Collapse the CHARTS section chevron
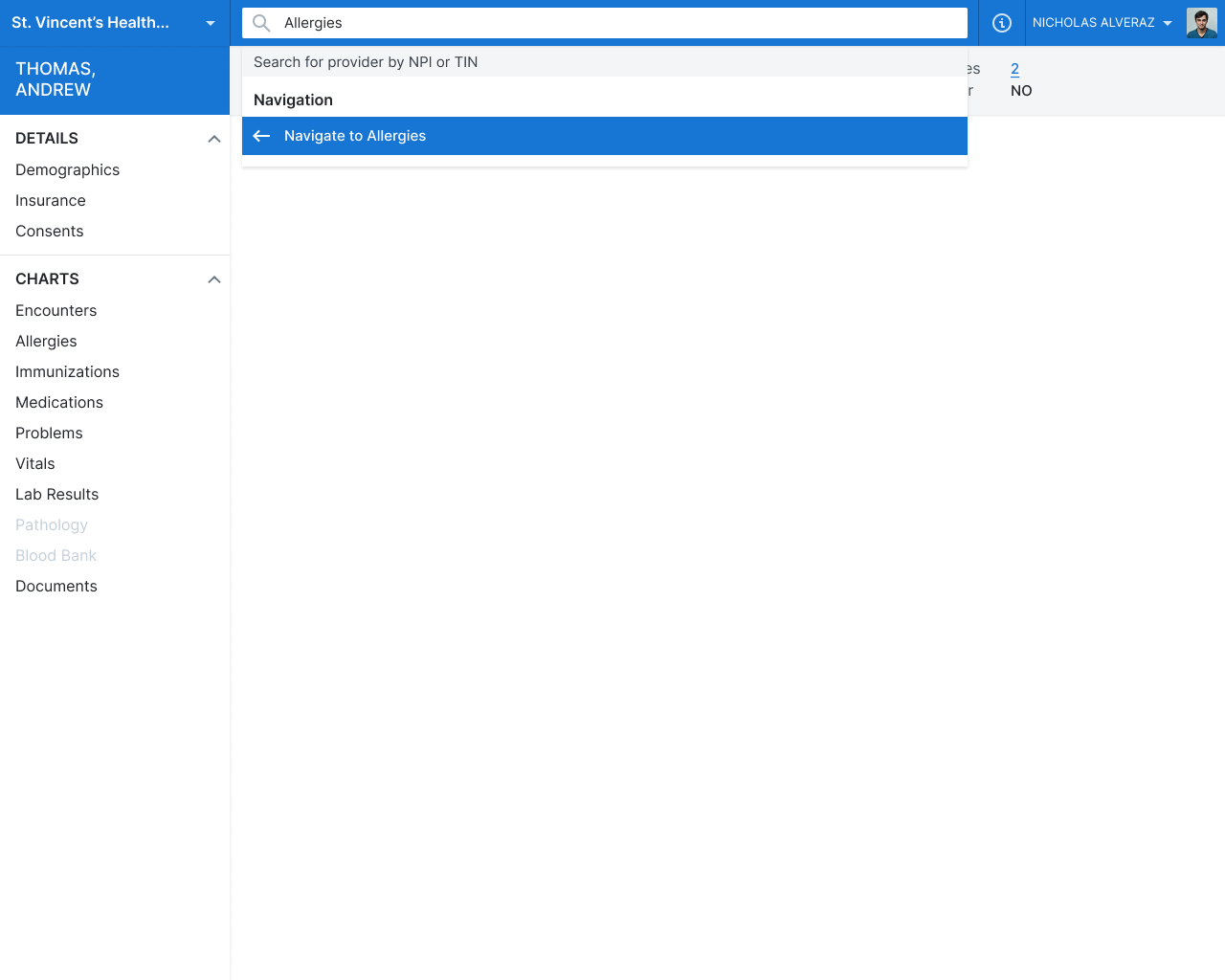Viewport: 1225px width, 980px height. pos(214,279)
